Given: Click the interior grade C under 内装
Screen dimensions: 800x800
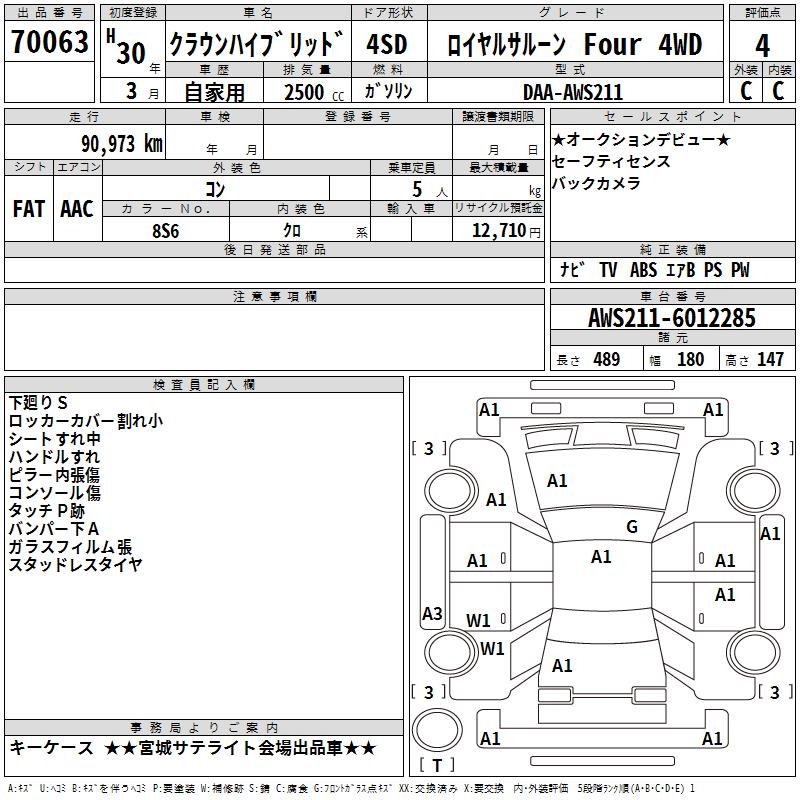Looking at the screenshot, I should pyautogui.click(x=778, y=91).
